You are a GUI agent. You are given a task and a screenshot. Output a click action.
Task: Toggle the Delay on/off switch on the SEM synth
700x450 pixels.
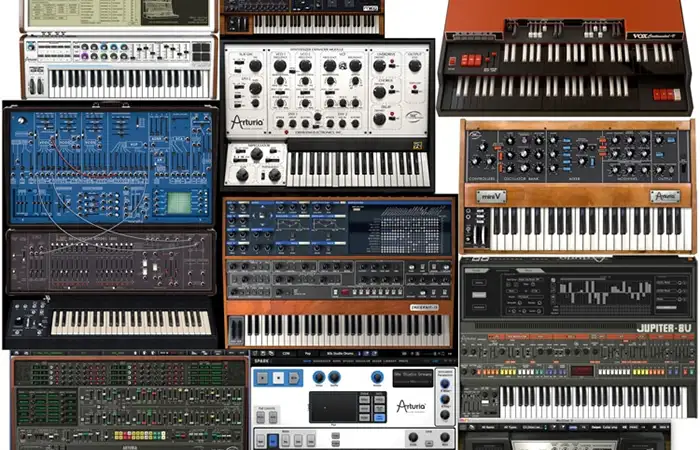393,117
